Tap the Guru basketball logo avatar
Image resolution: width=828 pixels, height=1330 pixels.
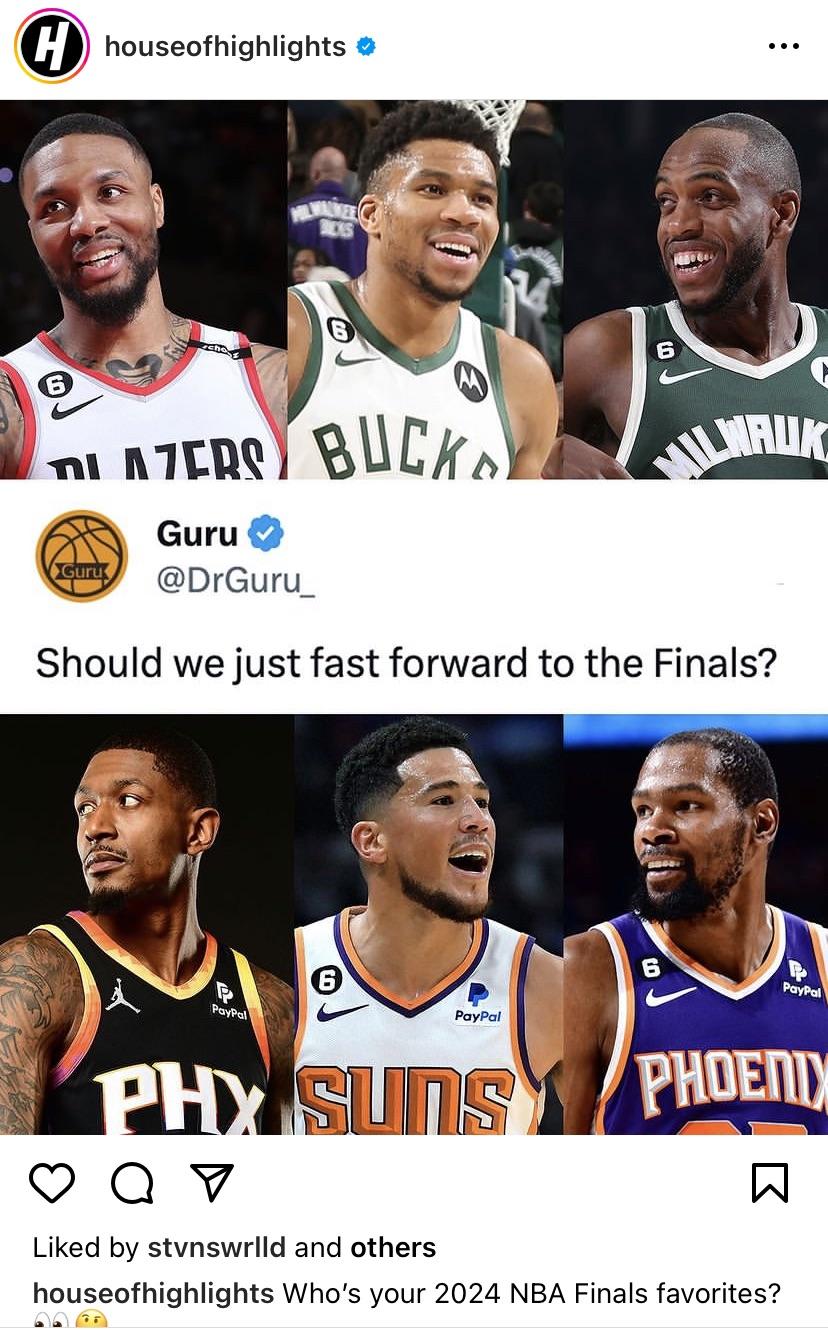(82, 556)
